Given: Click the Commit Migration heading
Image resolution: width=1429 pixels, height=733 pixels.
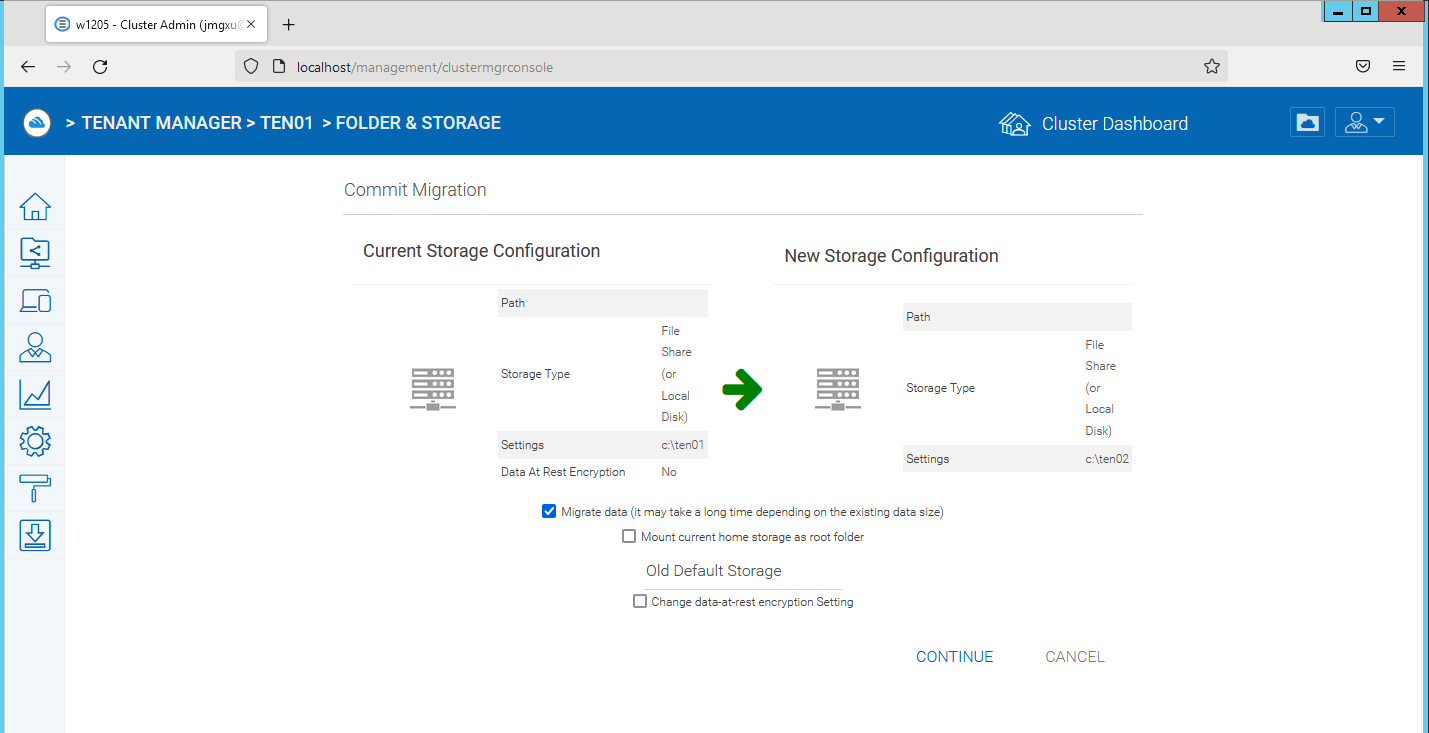Looking at the screenshot, I should point(415,189).
